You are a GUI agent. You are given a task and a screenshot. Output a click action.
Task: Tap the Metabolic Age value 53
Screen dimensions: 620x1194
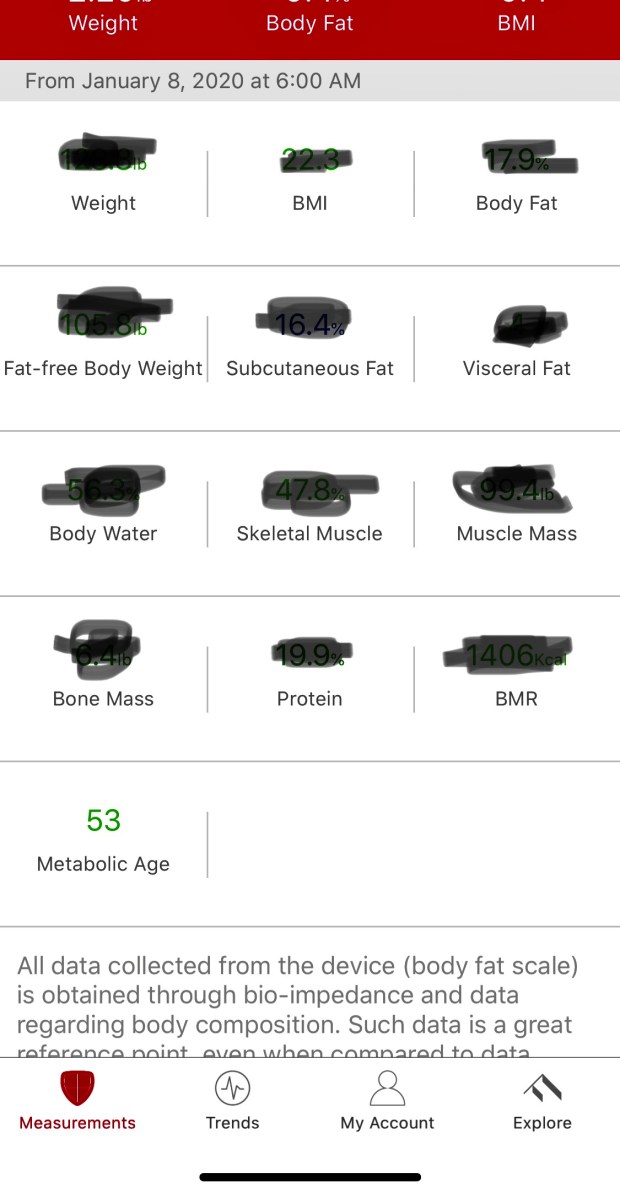pyautogui.click(x=103, y=821)
